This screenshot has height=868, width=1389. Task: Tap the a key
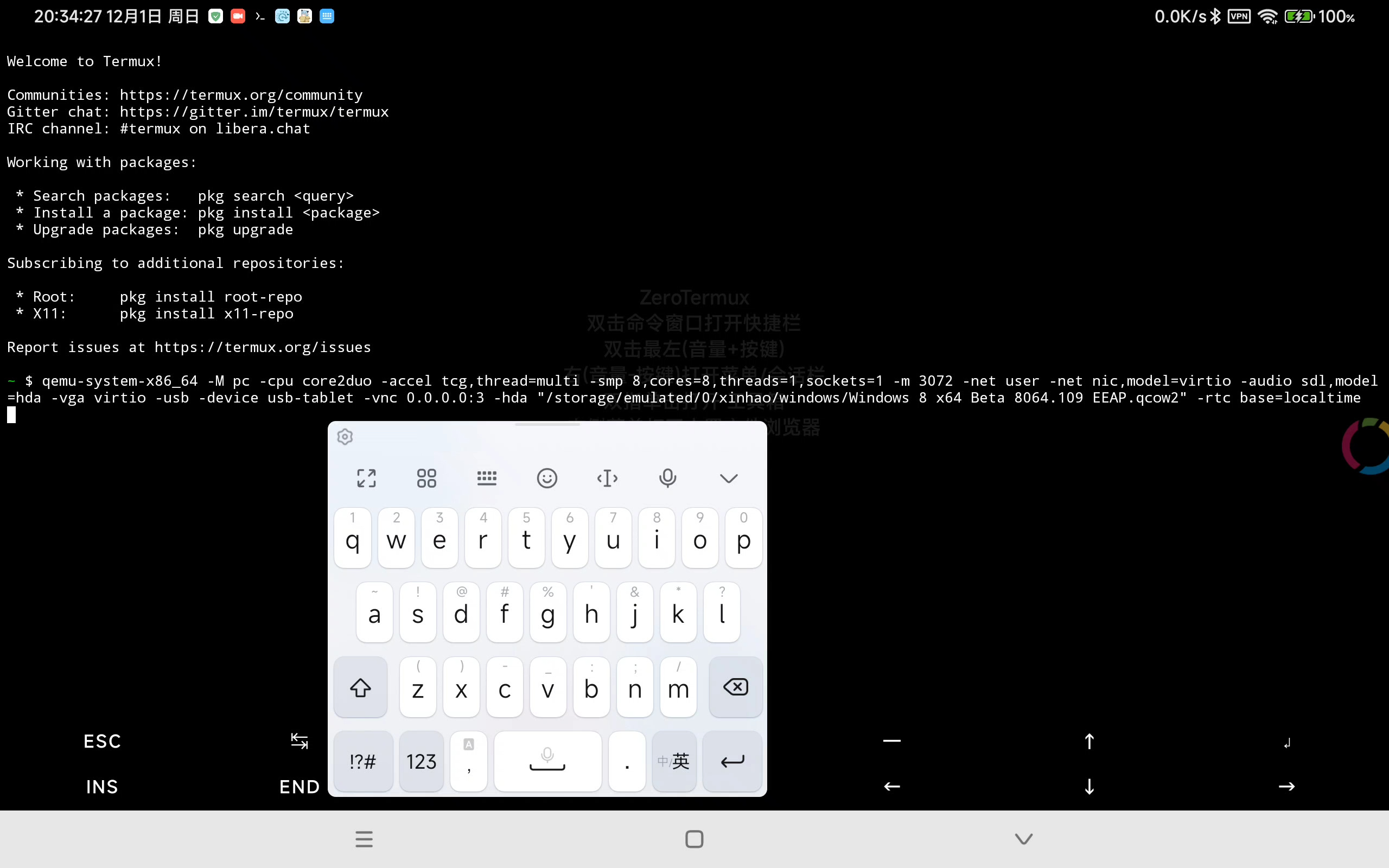374,612
